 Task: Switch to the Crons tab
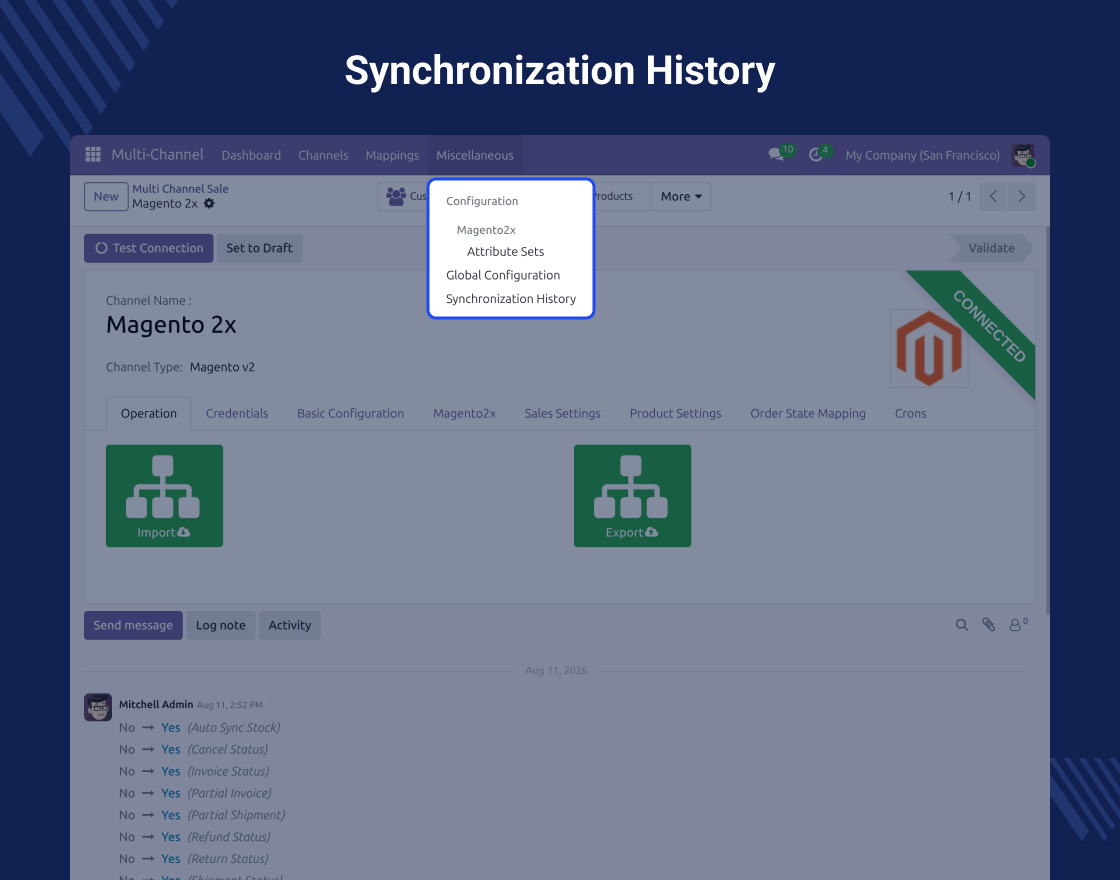910,414
